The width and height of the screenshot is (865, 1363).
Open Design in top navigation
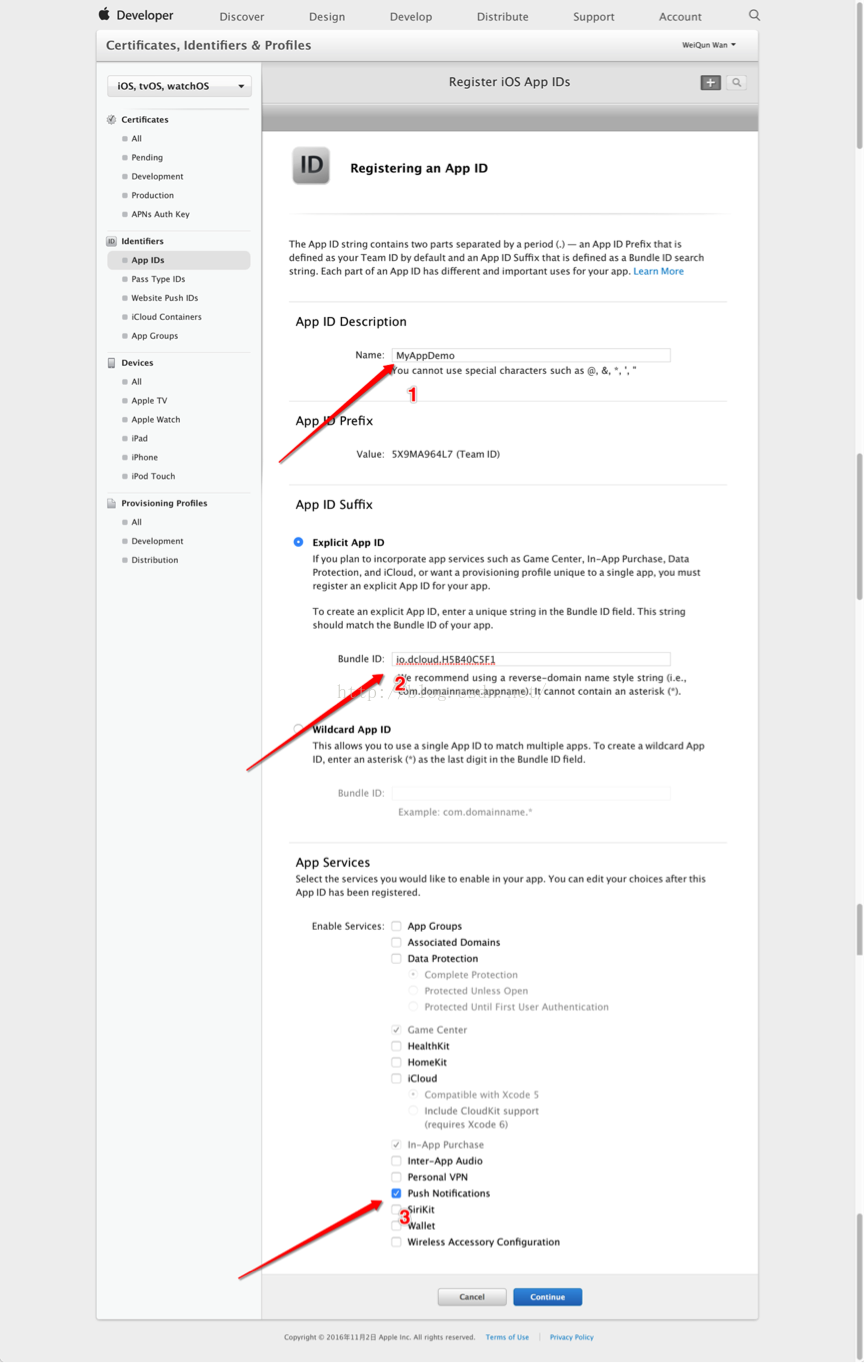(327, 16)
